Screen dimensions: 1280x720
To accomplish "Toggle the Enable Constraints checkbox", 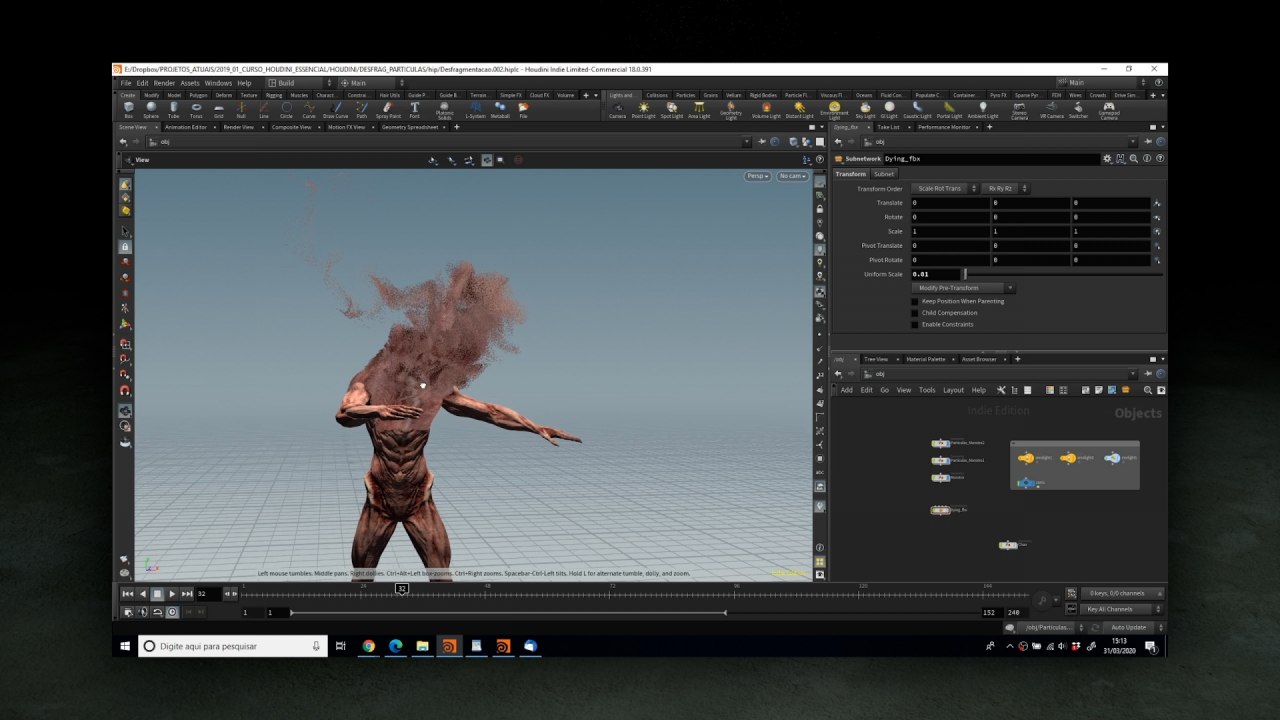I will tap(914, 325).
